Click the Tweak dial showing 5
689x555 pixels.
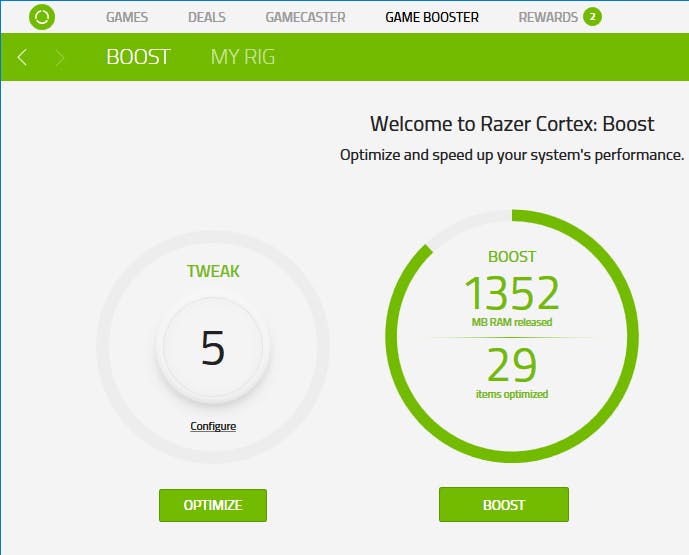(213, 348)
